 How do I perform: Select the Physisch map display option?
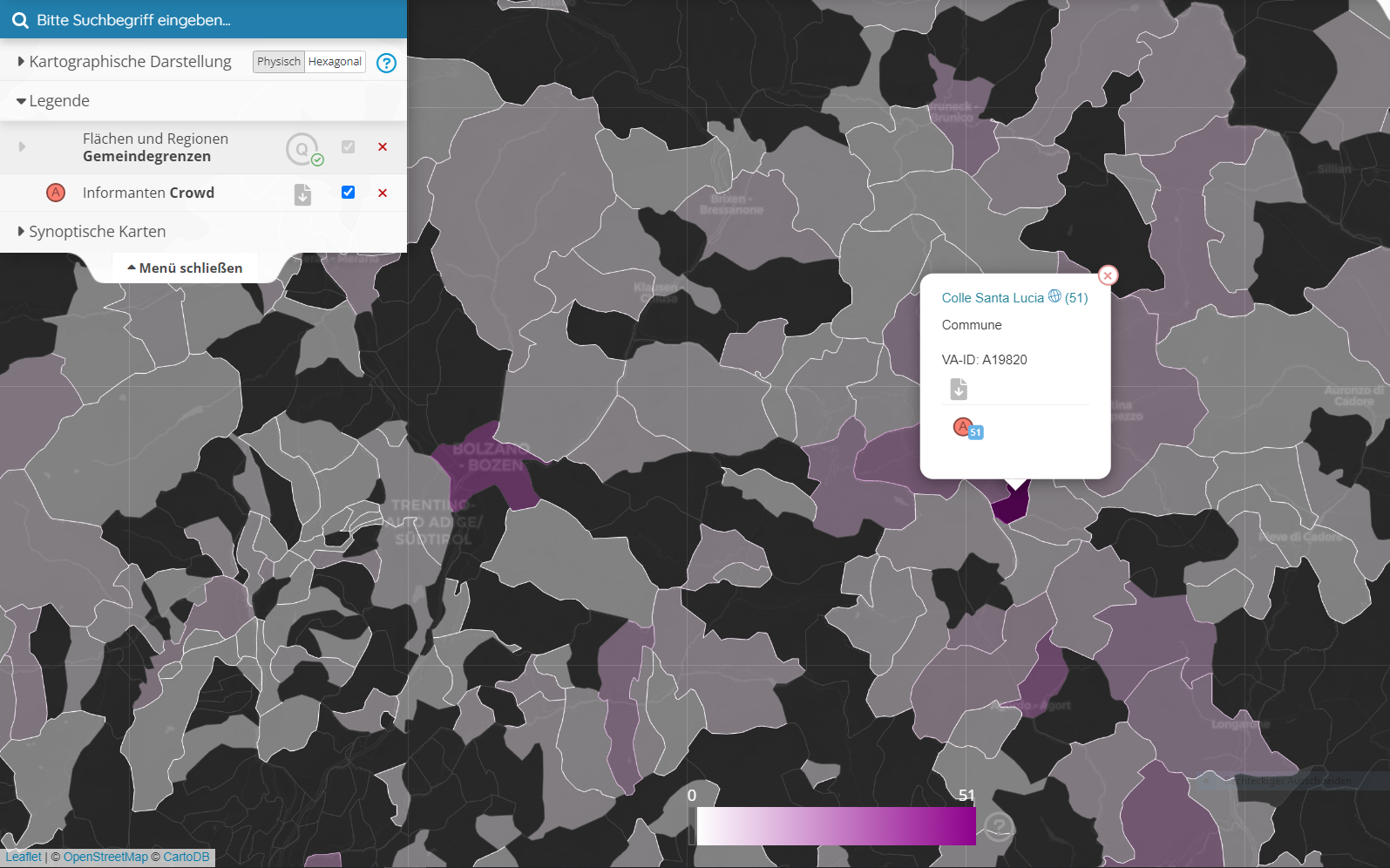click(x=278, y=62)
